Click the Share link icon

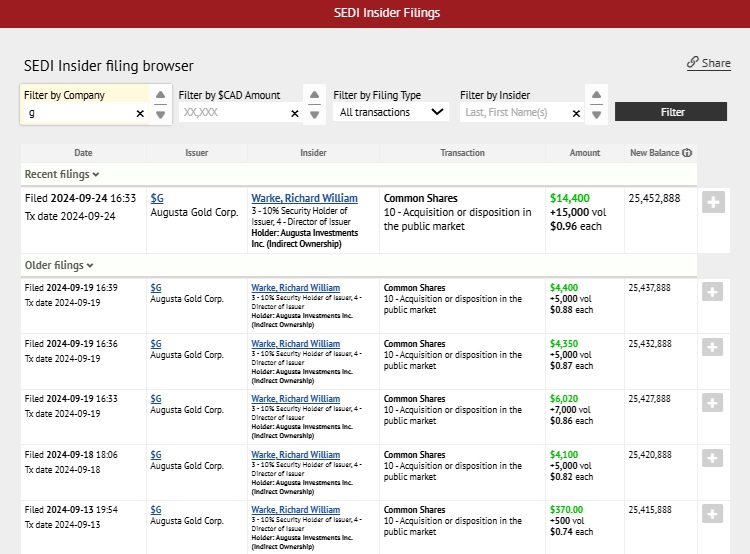click(x=693, y=62)
